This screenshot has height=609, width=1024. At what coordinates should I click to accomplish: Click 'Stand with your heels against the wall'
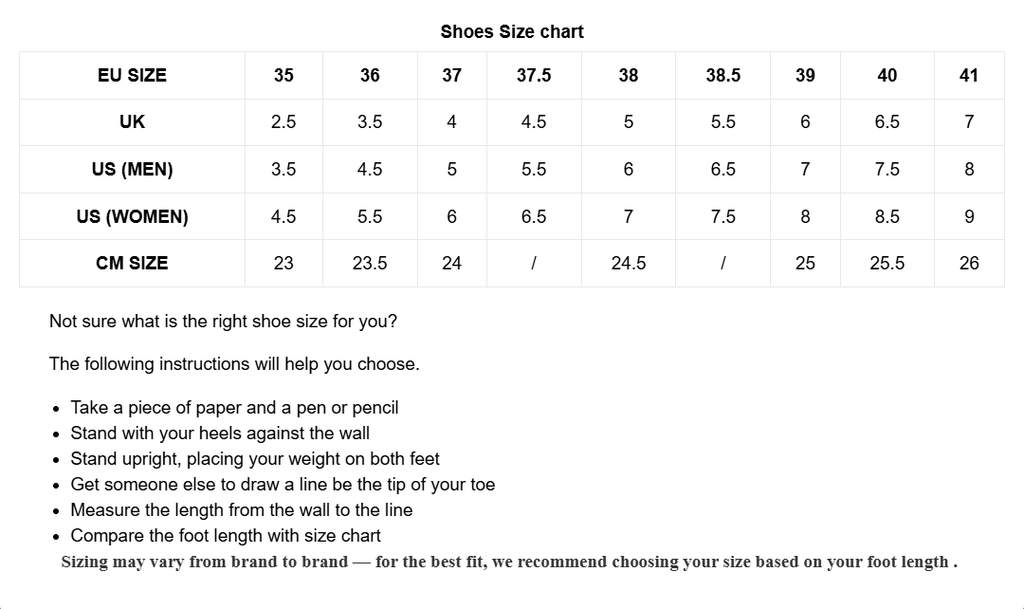coord(220,433)
